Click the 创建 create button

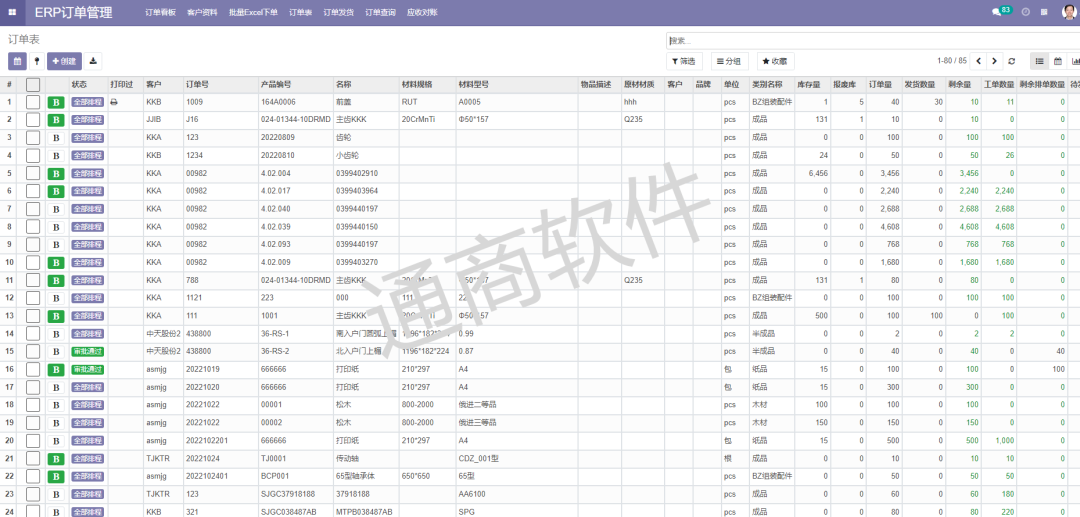64,61
